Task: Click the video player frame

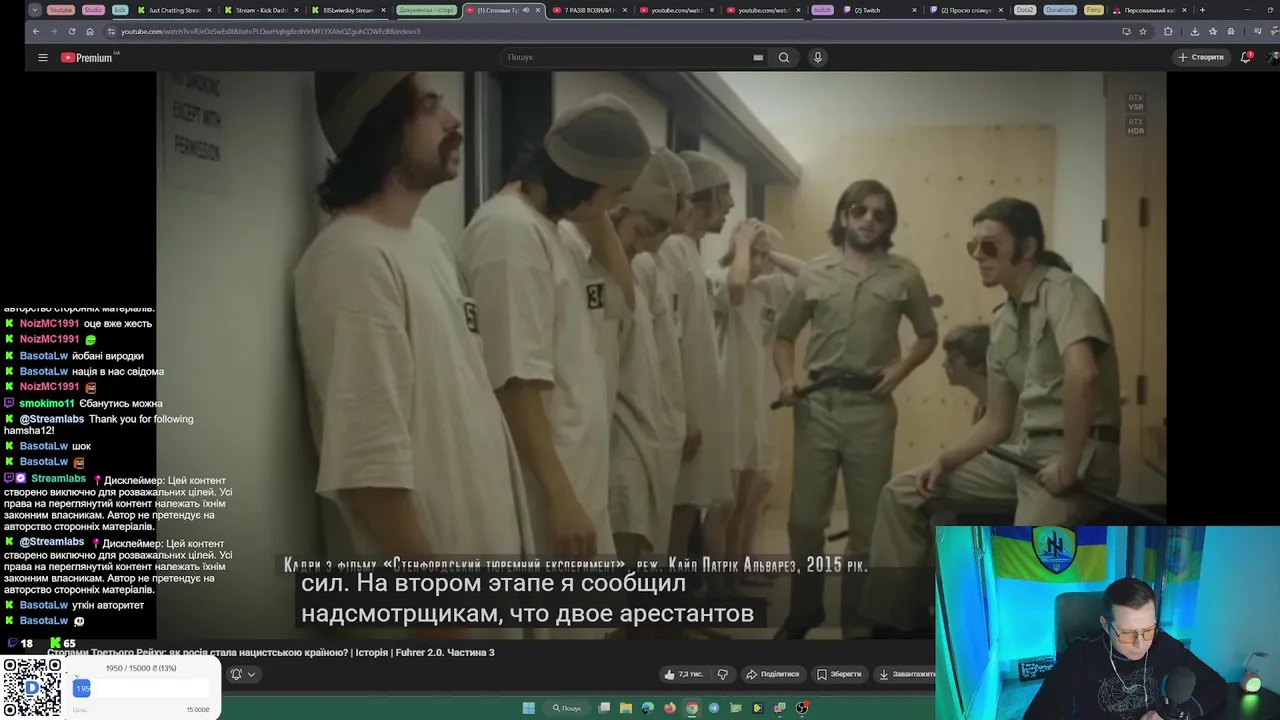Action: point(661,355)
